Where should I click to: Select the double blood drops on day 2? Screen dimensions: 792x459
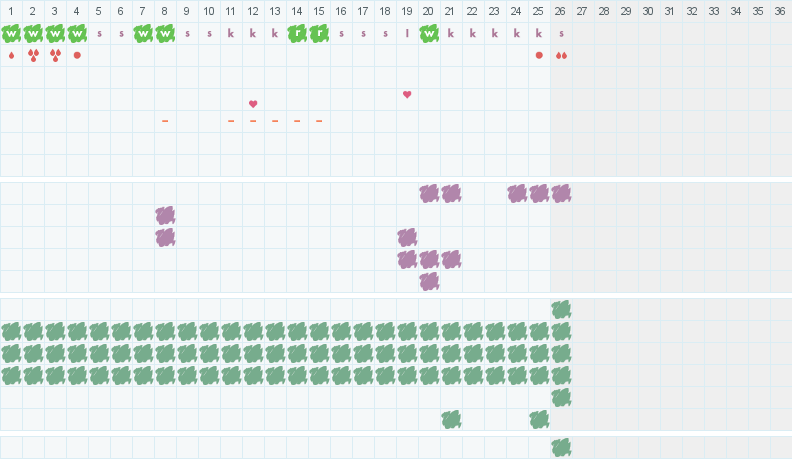pyautogui.click(x=33, y=55)
